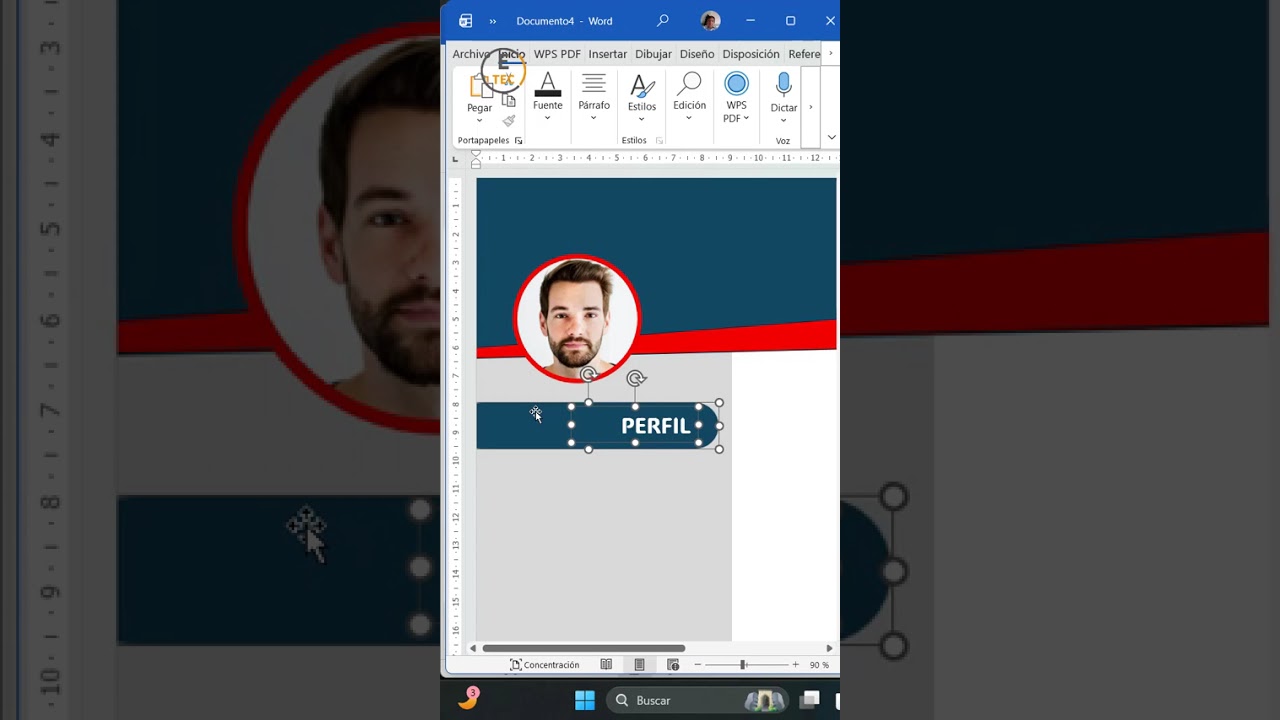Toggle Concentración focus mode
Viewport: 1280px width, 720px height.
point(545,665)
